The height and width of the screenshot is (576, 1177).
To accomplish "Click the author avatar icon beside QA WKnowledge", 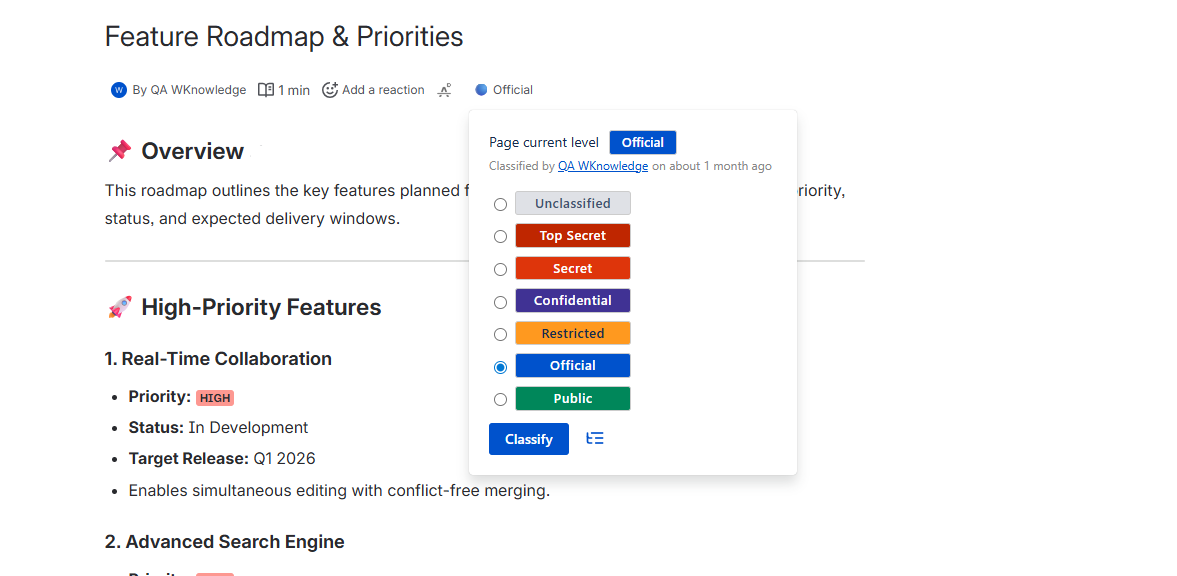I will point(119,90).
